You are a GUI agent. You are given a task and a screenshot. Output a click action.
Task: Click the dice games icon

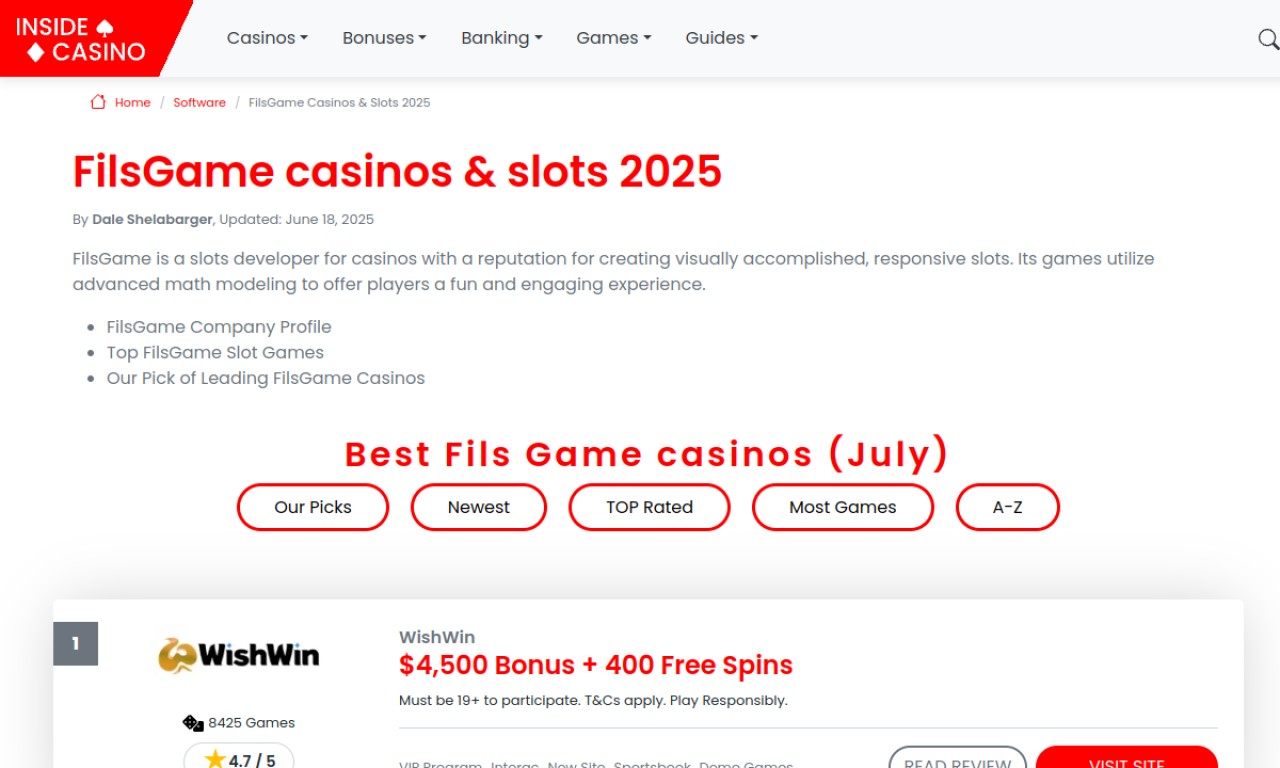193,723
